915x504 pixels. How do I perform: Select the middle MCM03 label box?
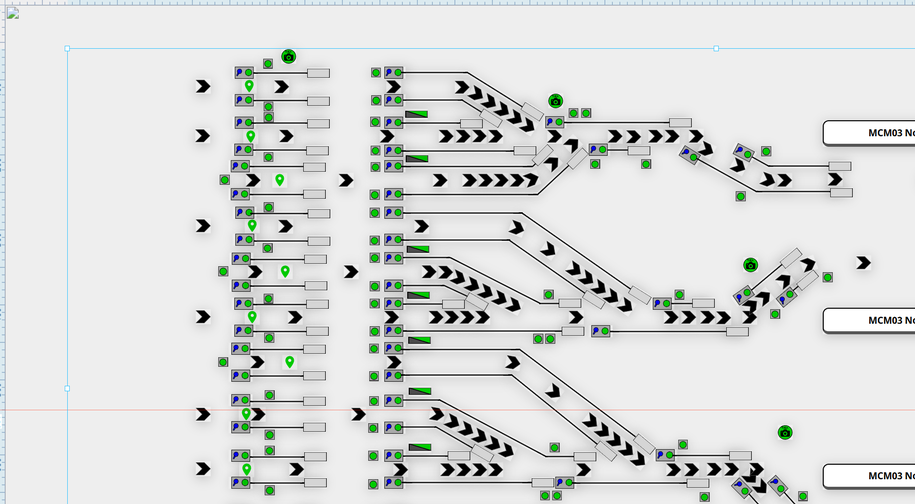tap(869, 320)
